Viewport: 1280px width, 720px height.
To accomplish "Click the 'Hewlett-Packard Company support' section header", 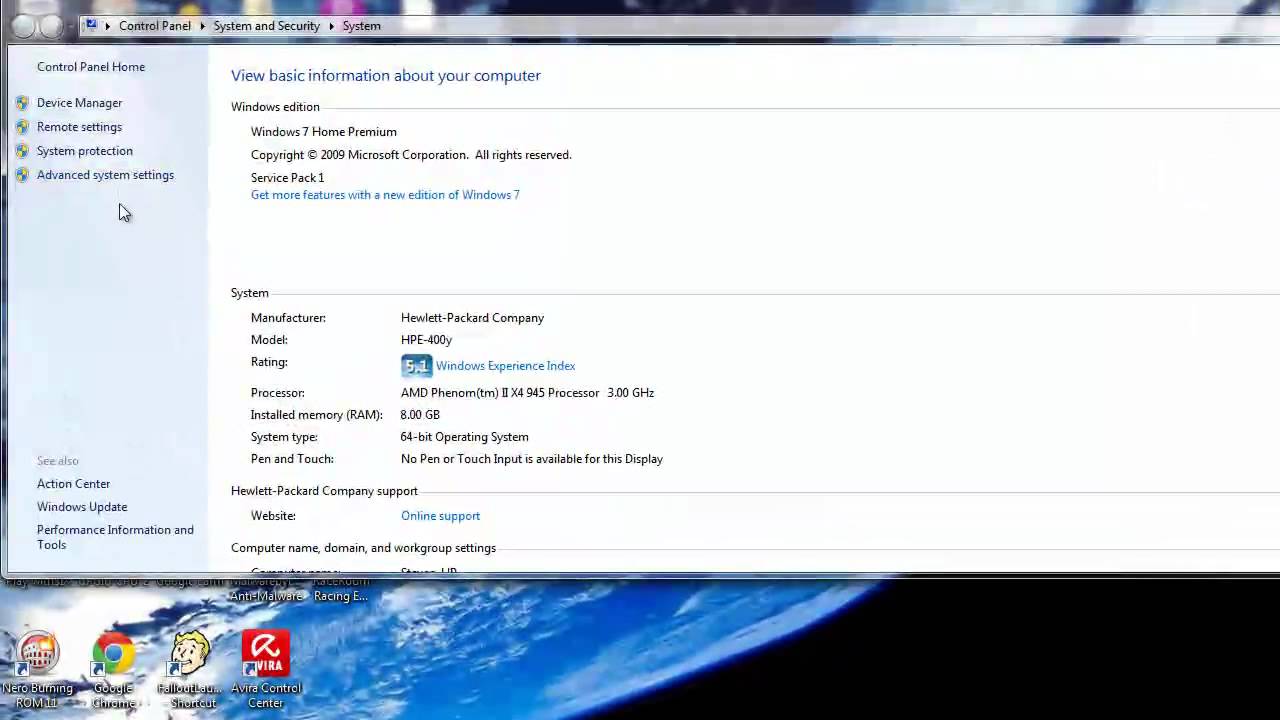I will 324,491.
